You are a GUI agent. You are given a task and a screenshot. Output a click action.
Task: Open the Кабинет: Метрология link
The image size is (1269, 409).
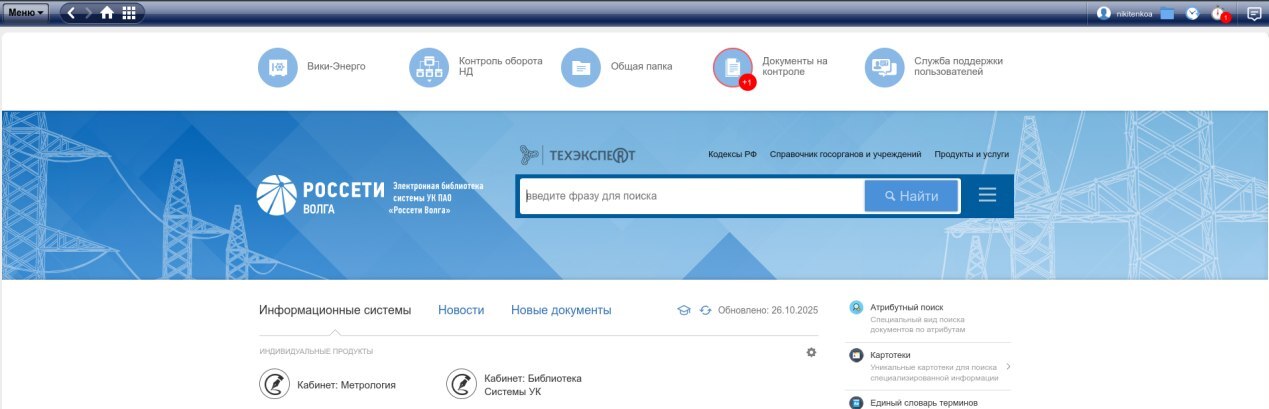coord(347,384)
